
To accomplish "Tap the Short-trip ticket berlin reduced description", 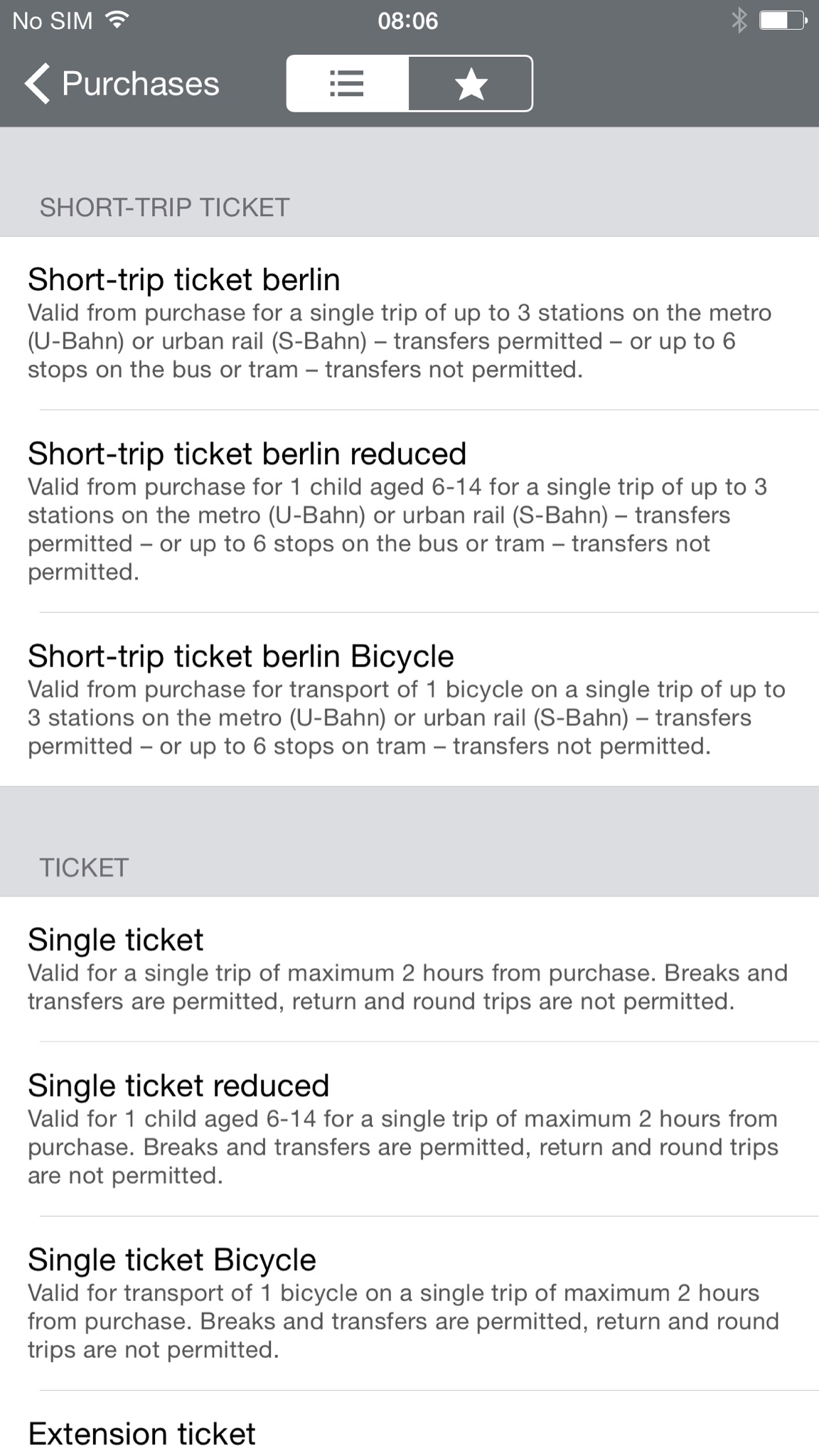I will (397, 529).
